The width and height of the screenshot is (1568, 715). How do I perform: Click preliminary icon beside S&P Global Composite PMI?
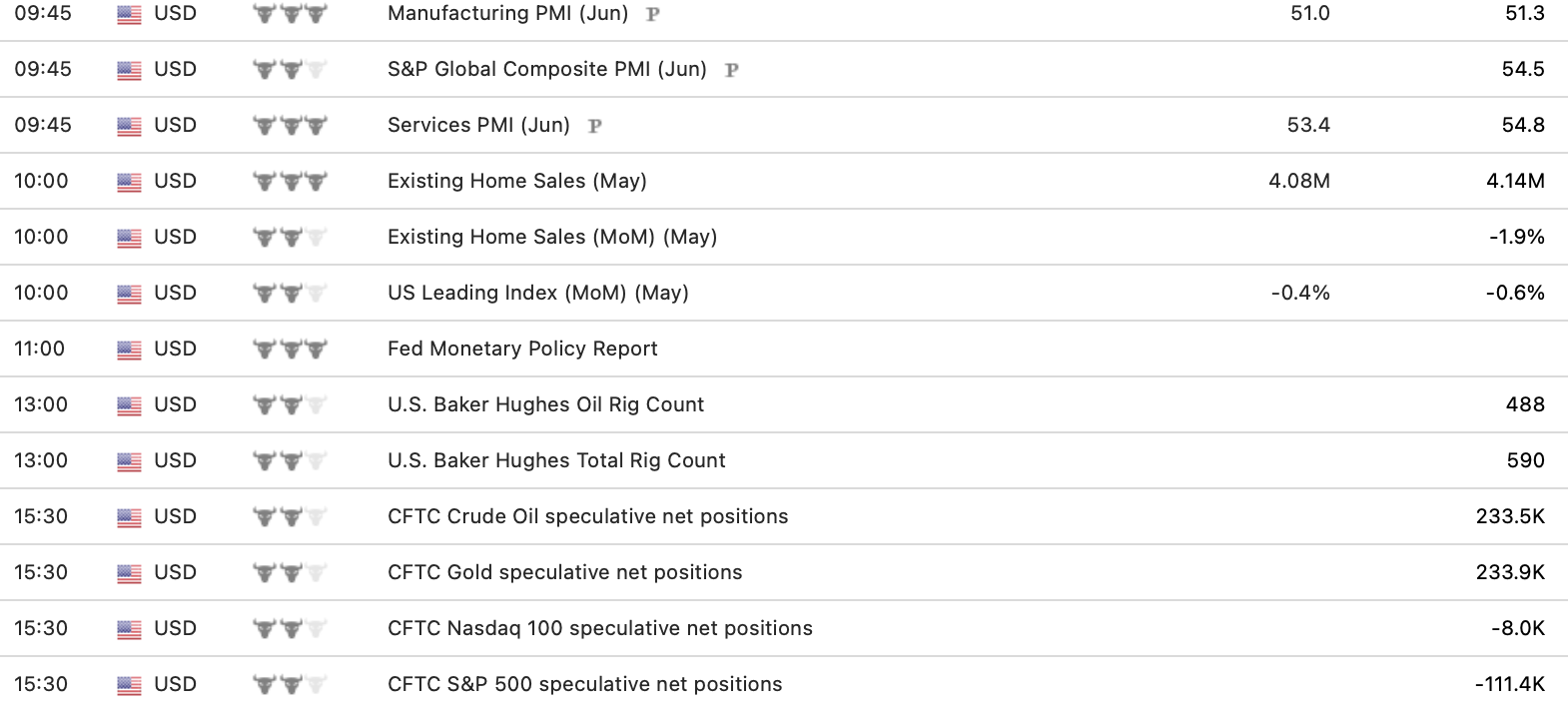(x=732, y=71)
